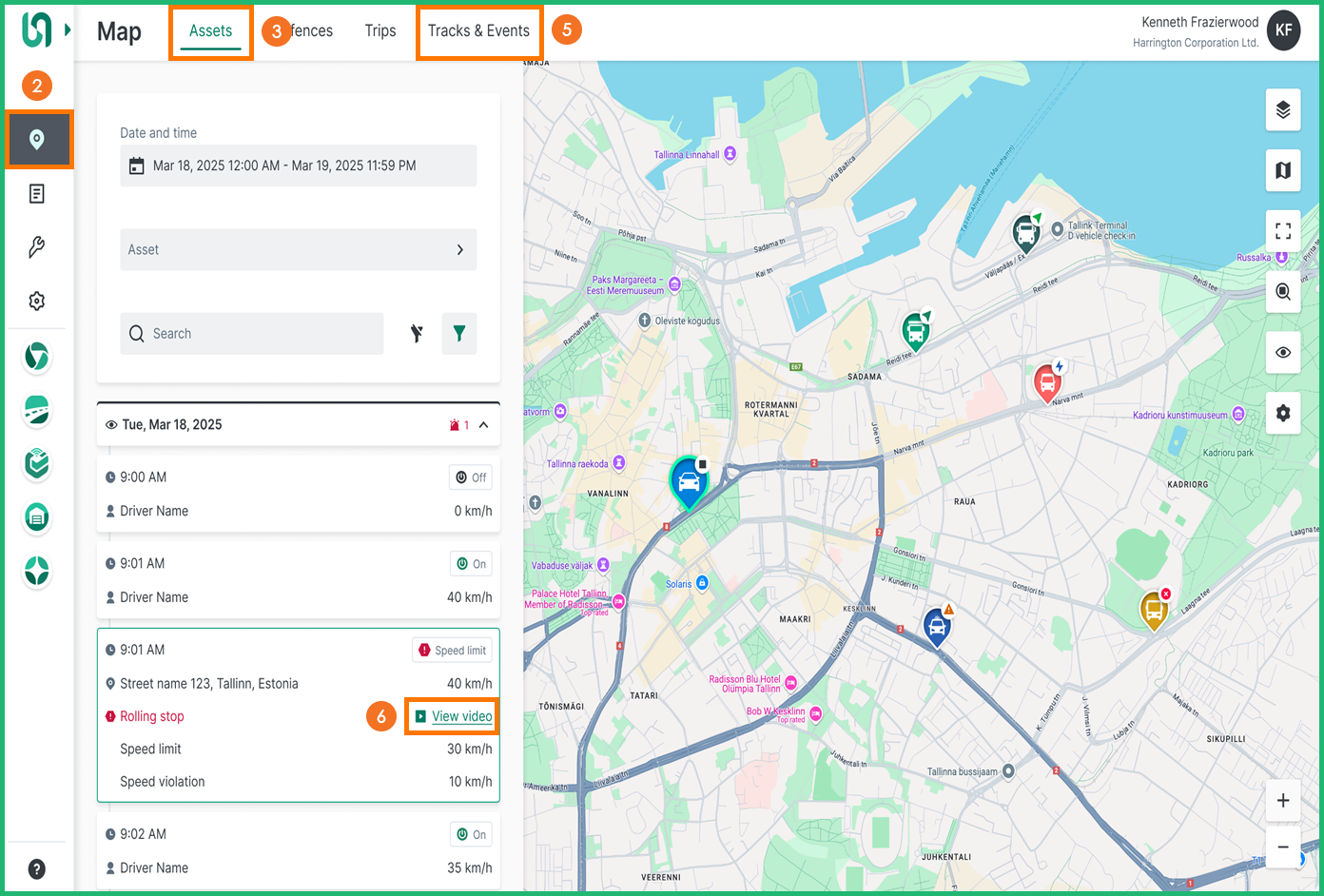Viewport: 1324px width, 896px height.
Task: Toggle the eye icon beside Tue, Mar 18
Action: [x=111, y=425]
